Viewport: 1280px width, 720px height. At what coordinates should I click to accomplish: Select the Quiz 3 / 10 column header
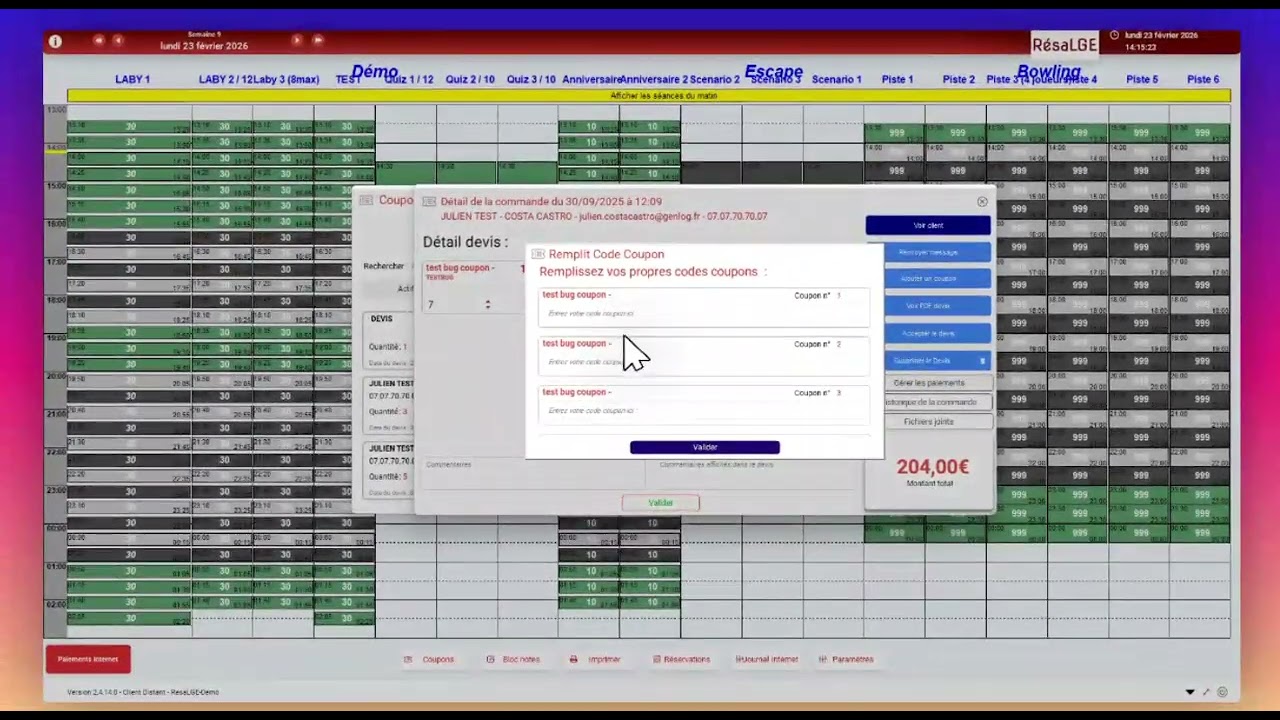point(531,79)
